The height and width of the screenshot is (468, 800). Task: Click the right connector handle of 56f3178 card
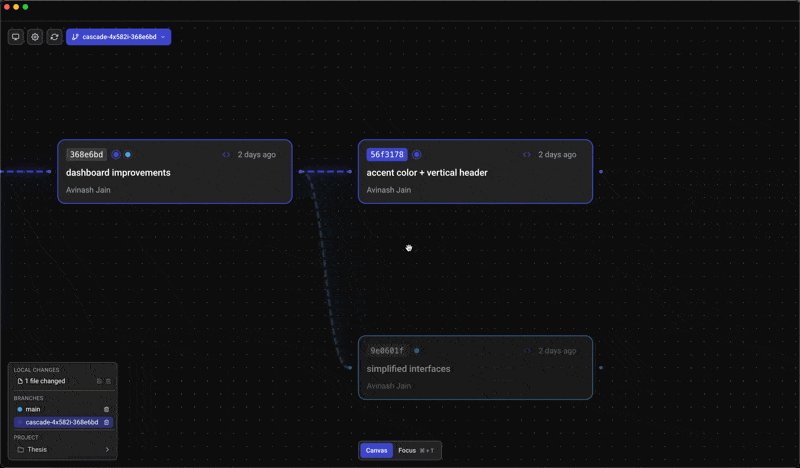[601, 171]
